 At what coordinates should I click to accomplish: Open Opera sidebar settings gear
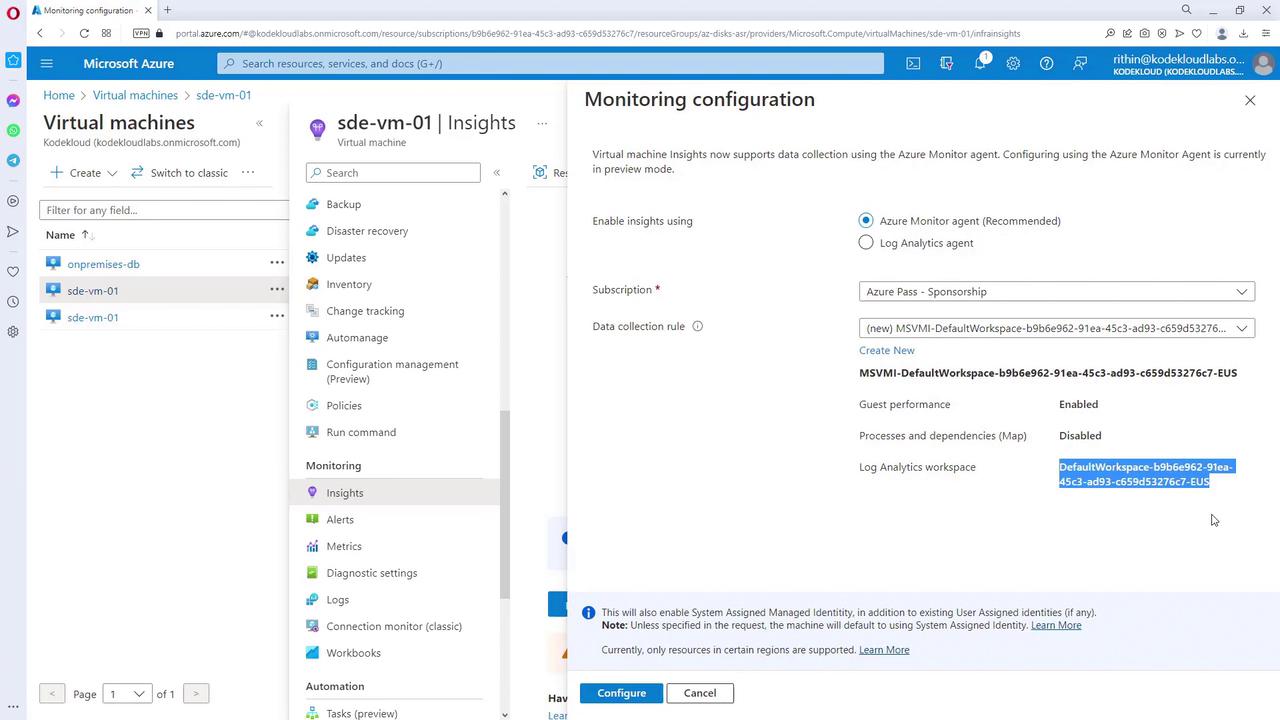tap(13, 331)
